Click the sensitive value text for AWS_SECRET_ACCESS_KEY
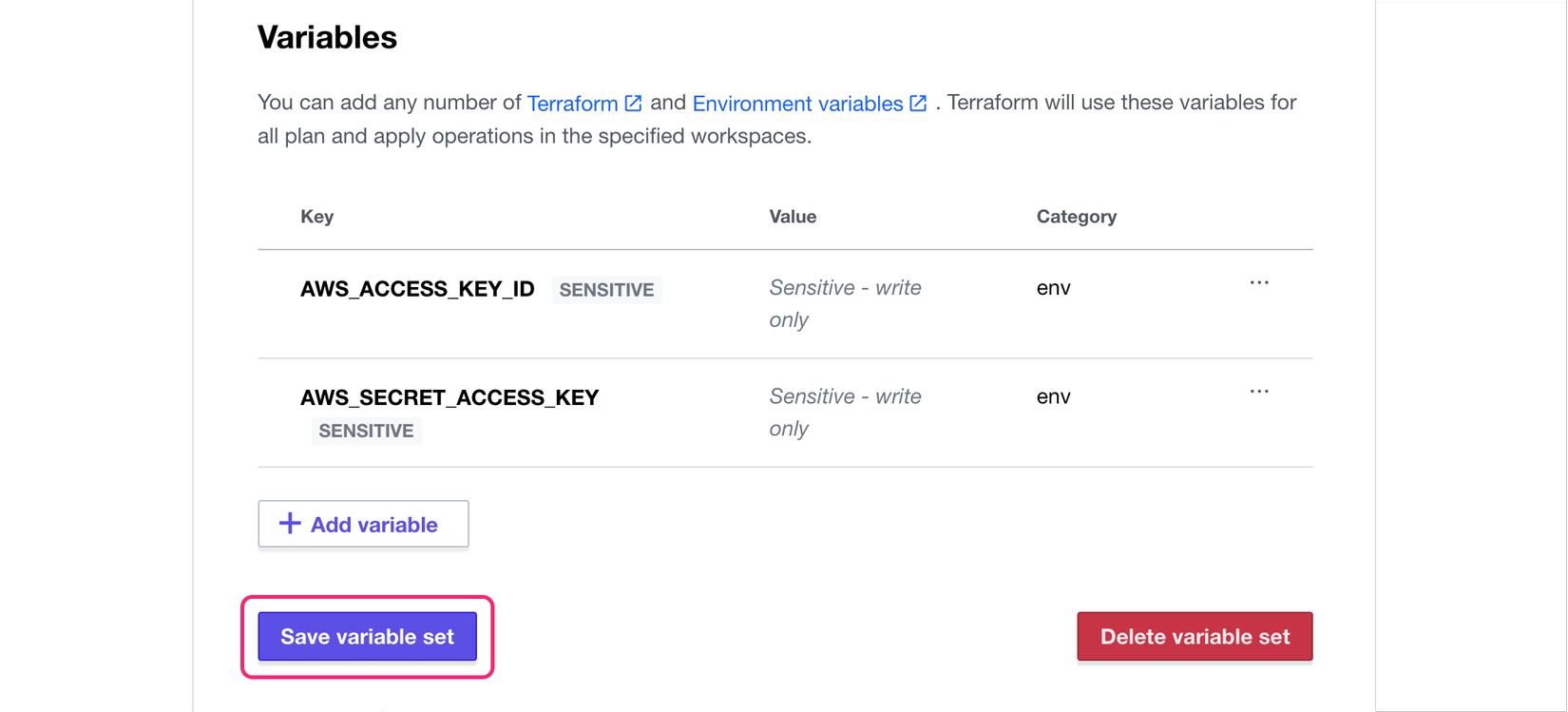Screen dimensions: 1568x712 click(x=845, y=412)
